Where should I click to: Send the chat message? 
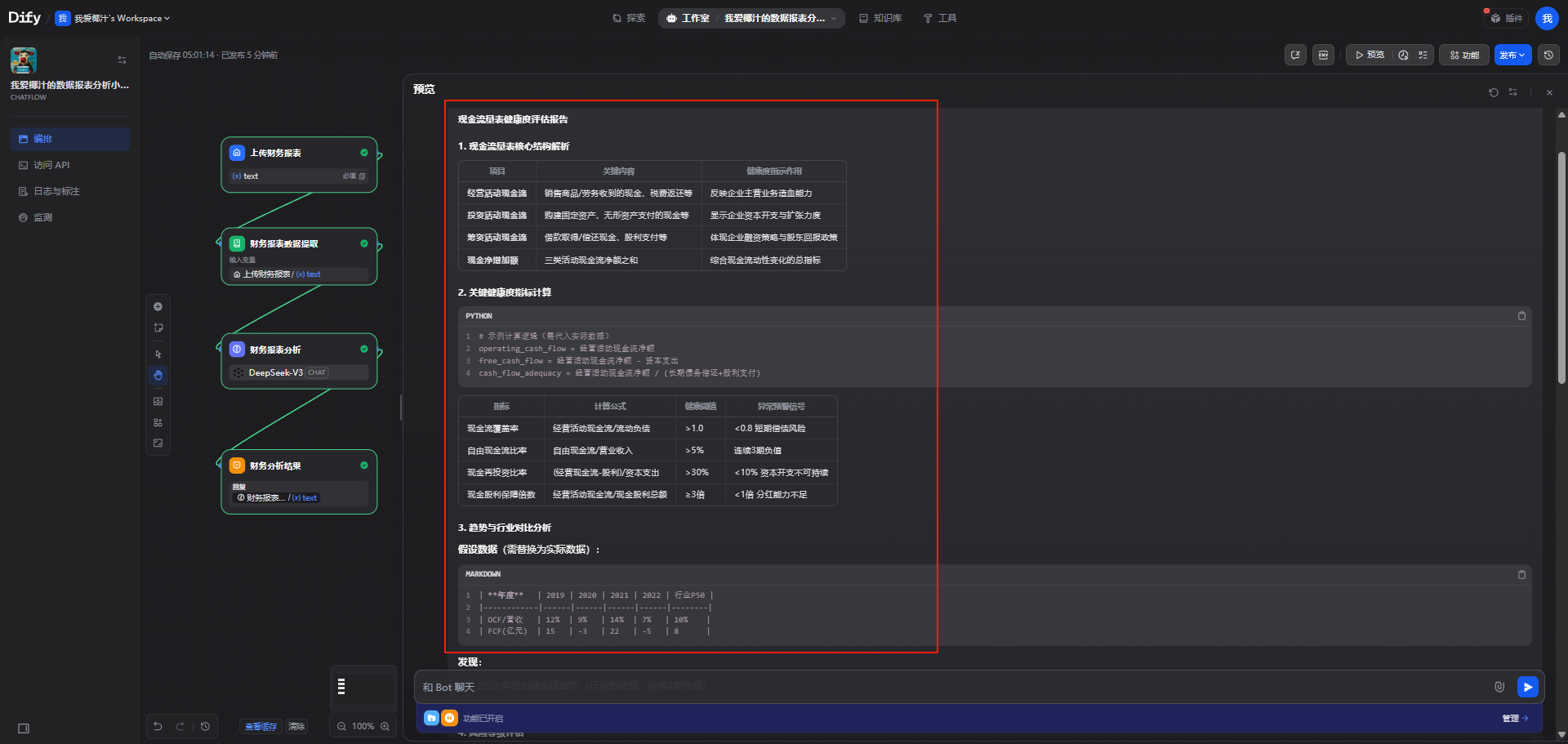click(x=1527, y=687)
